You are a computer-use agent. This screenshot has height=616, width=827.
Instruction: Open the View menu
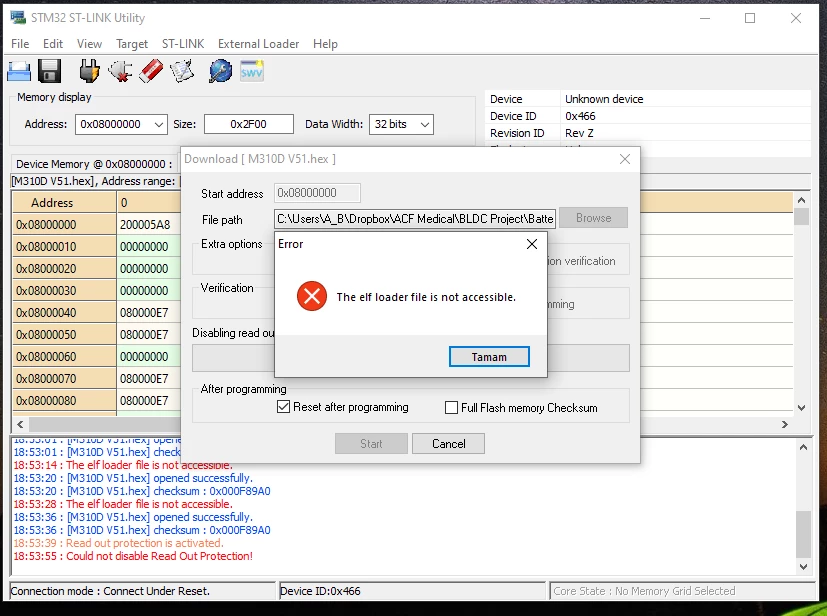89,44
